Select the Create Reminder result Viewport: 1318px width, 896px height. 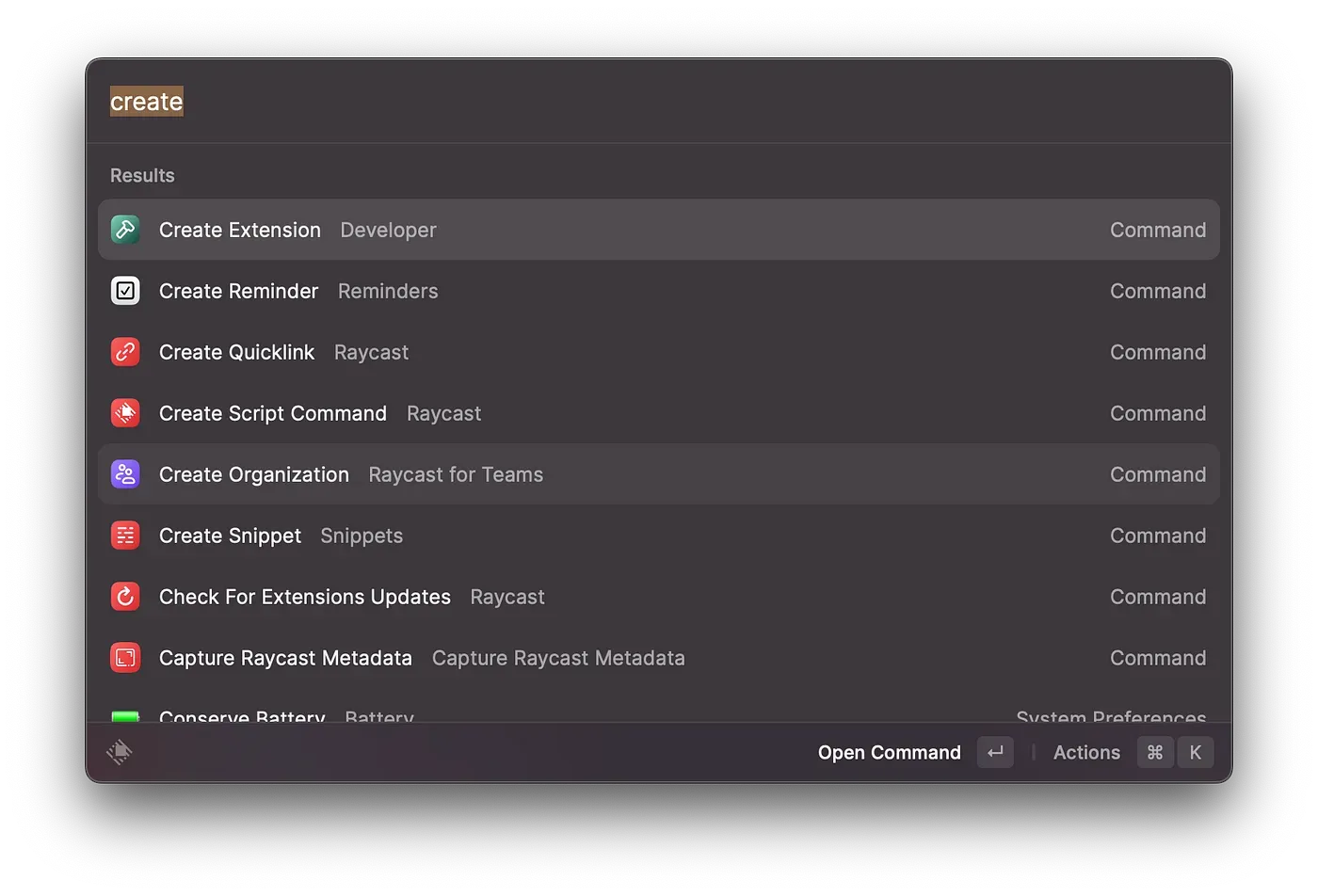(659, 291)
